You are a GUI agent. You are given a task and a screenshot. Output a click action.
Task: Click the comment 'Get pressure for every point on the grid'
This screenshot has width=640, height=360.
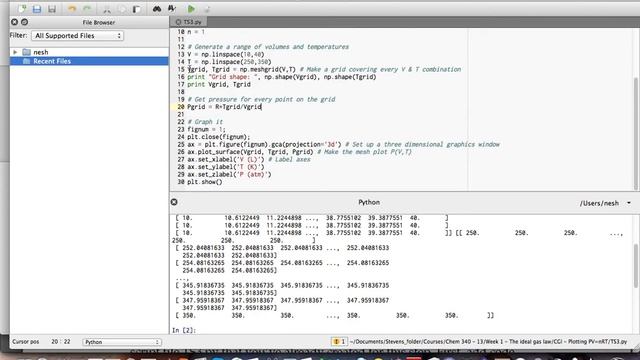pos(261,100)
